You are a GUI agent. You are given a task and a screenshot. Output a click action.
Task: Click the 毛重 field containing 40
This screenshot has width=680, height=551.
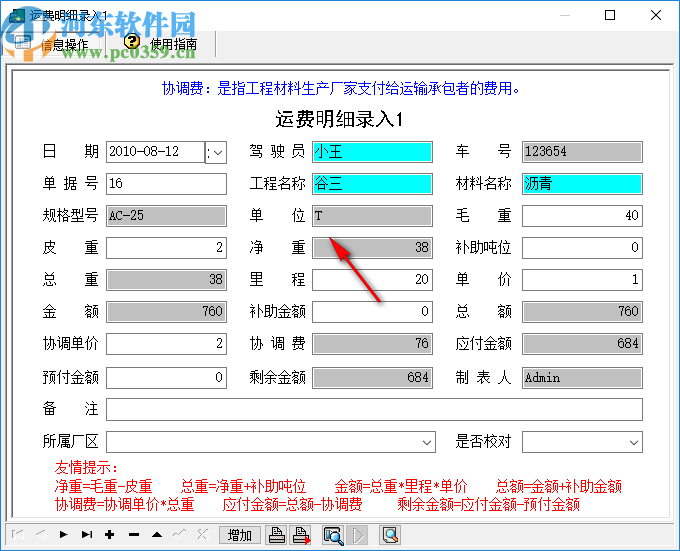click(582, 215)
